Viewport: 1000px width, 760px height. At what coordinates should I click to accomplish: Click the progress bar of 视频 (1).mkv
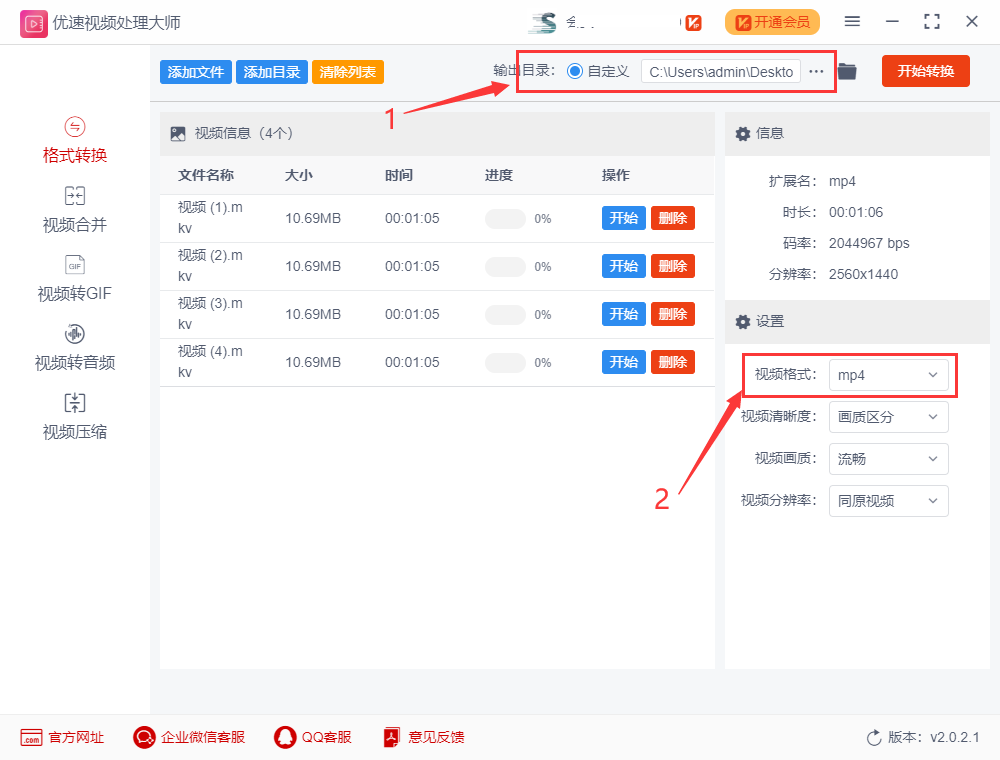[x=504, y=217]
